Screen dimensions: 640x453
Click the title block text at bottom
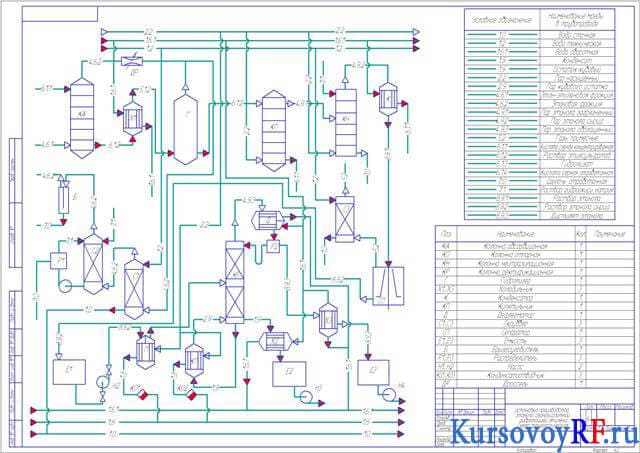pos(542,418)
